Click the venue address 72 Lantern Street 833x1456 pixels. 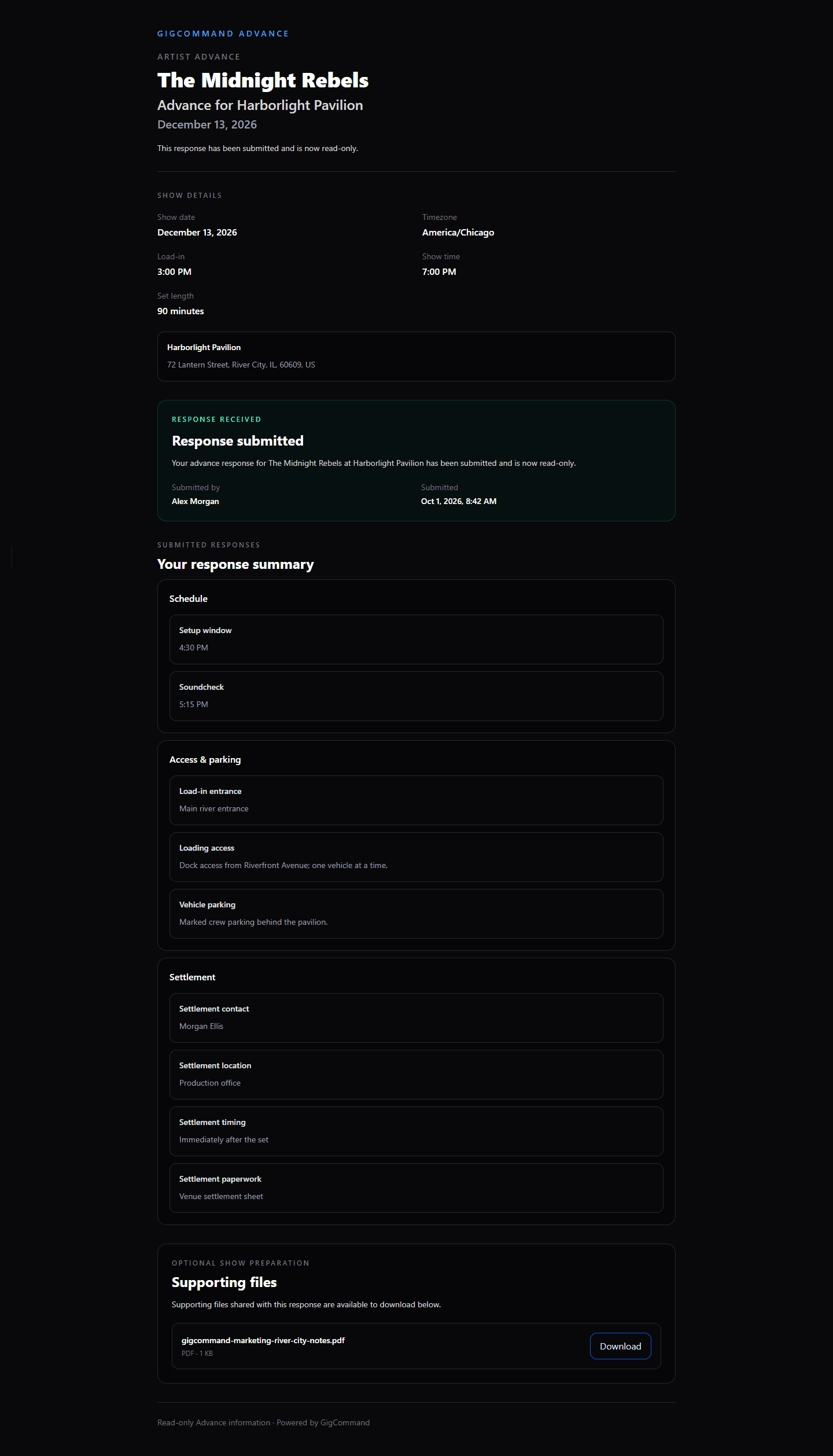[241, 365]
